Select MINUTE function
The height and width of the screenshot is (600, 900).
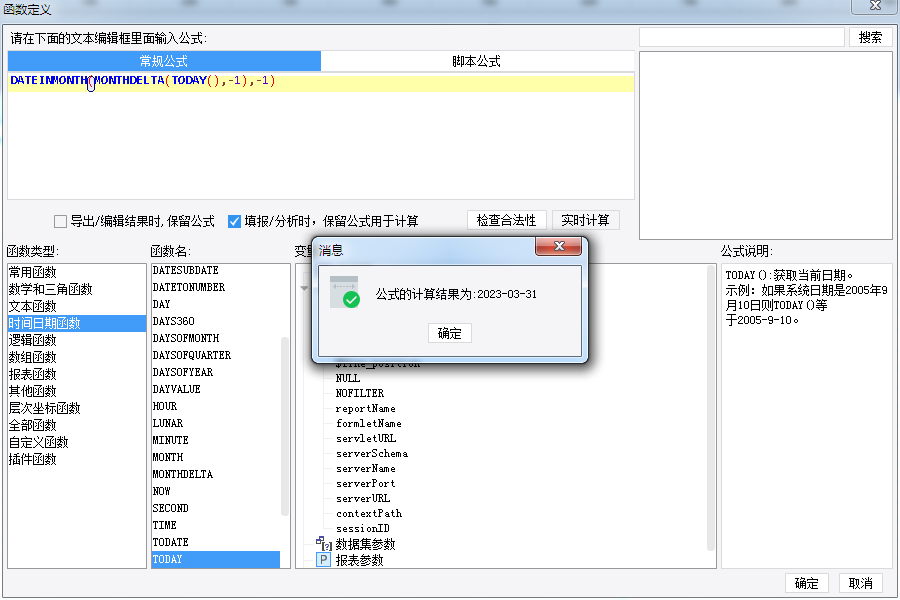tap(216, 440)
